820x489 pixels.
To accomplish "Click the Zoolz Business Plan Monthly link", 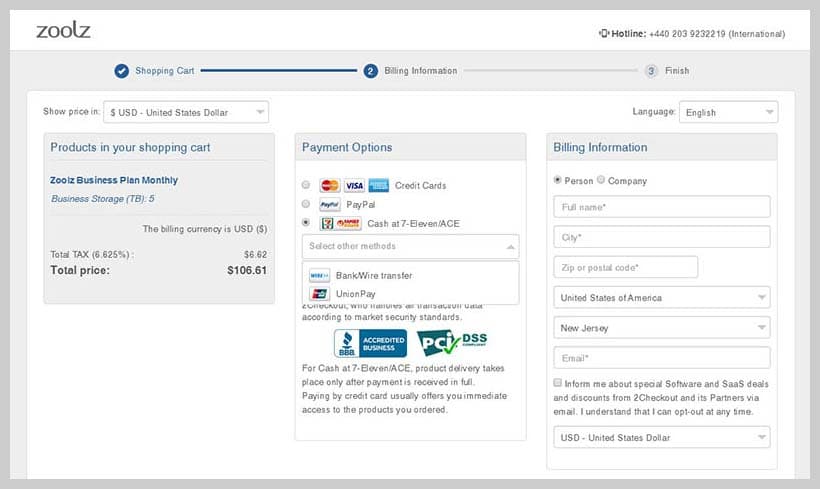I will (114, 180).
